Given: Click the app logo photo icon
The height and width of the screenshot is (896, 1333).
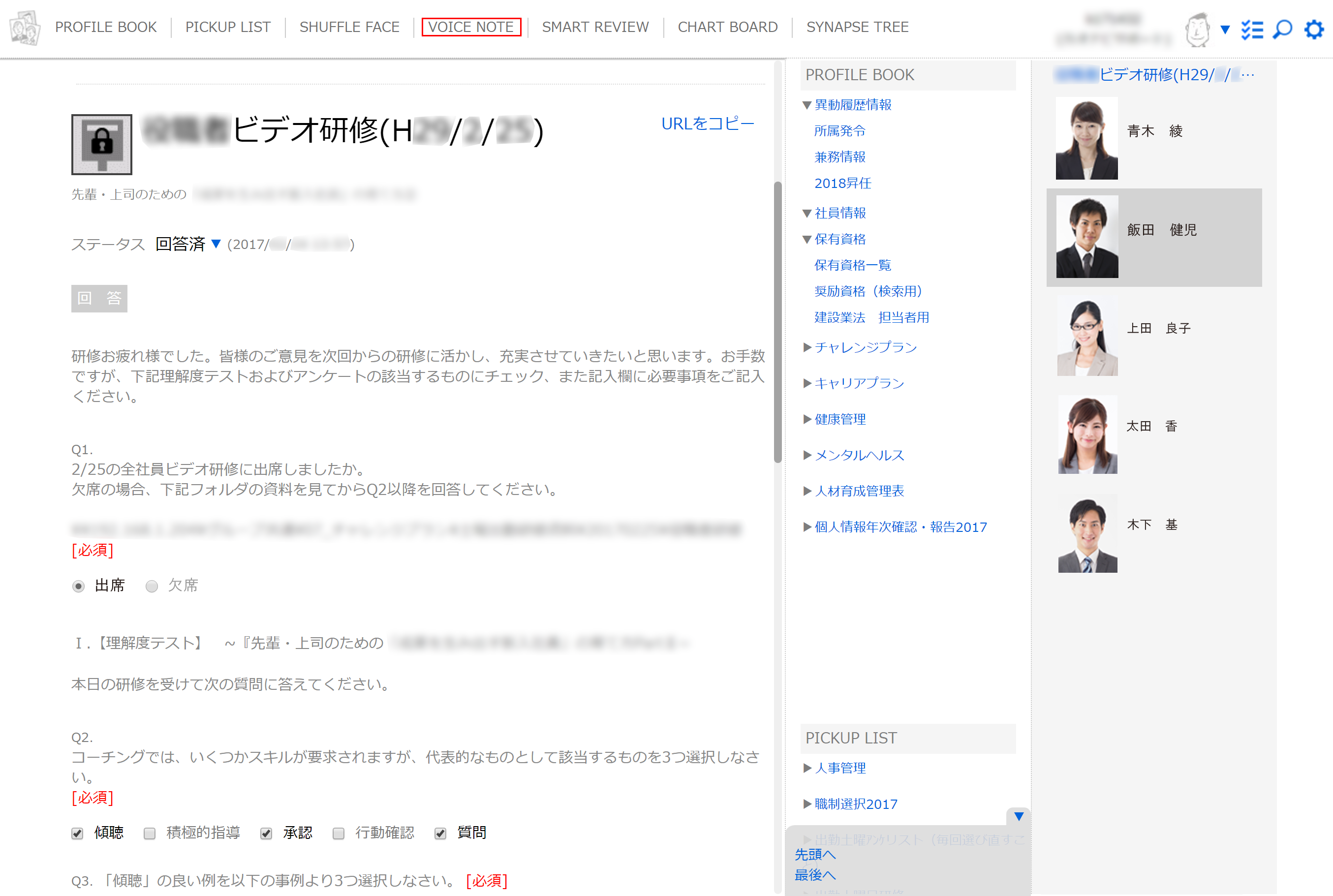Looking at the screenshot, I should (25, 28).
